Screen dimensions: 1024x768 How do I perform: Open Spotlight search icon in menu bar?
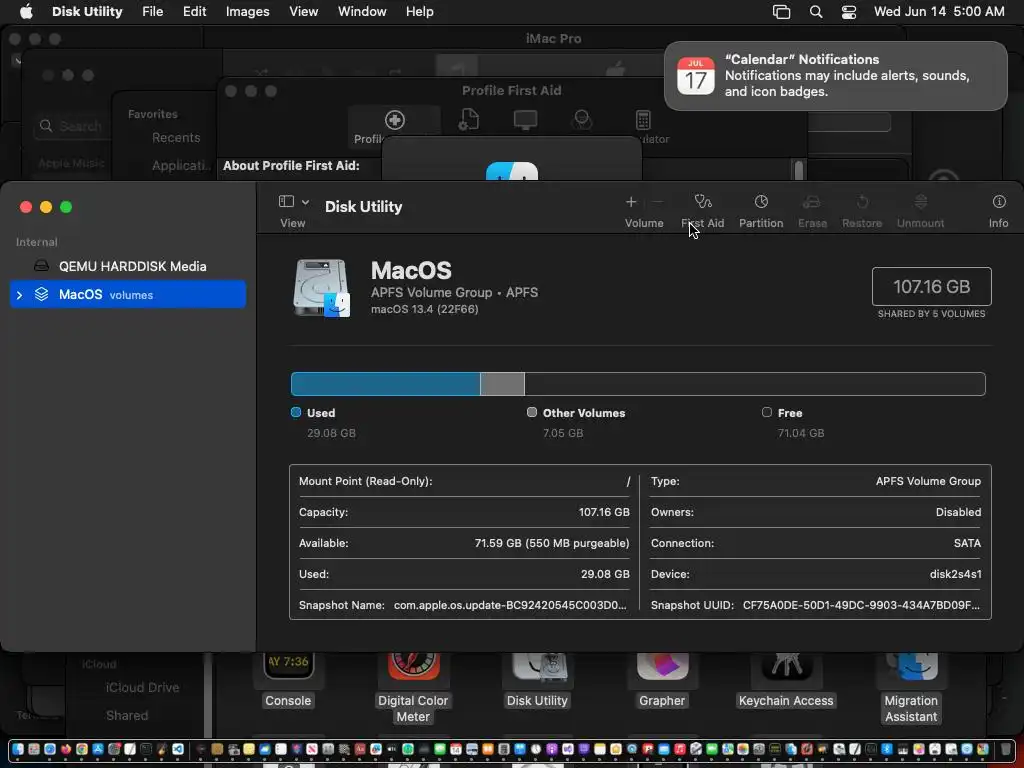[816, 12]
